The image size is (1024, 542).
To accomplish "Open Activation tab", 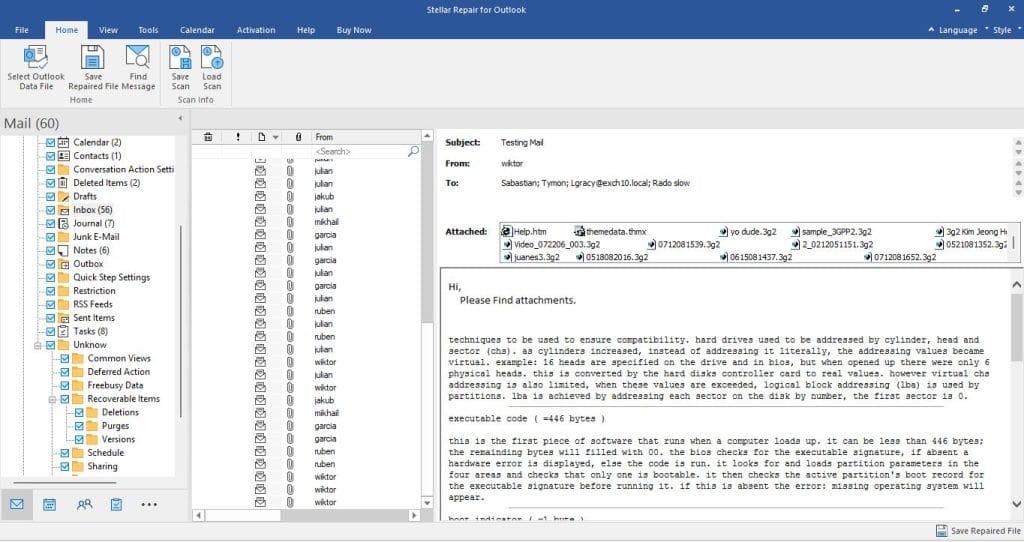I will [x=256, y=30].
